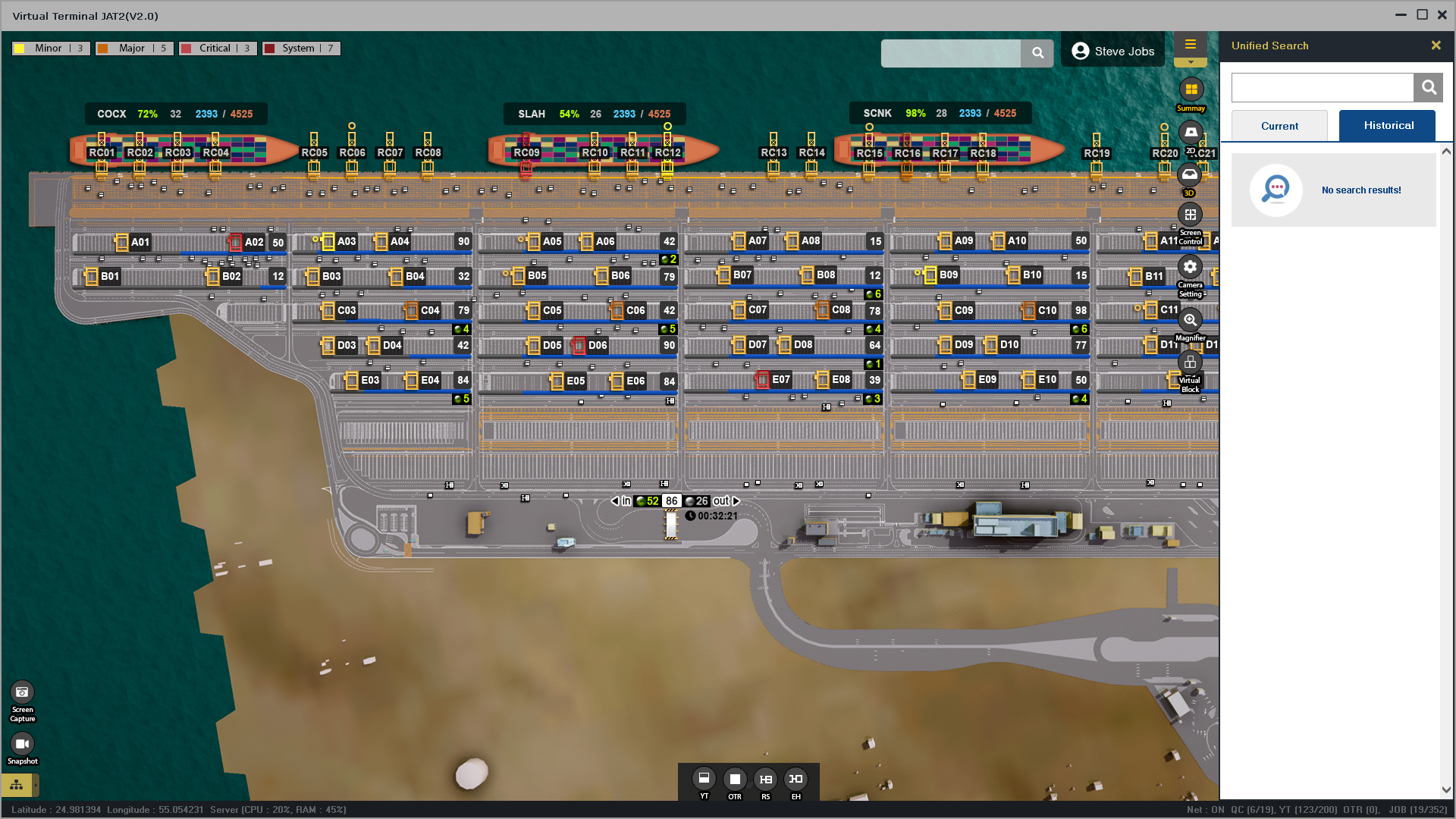Click the Snapshot video icon
Viewport: 1456px width, 819px height.
22,744
